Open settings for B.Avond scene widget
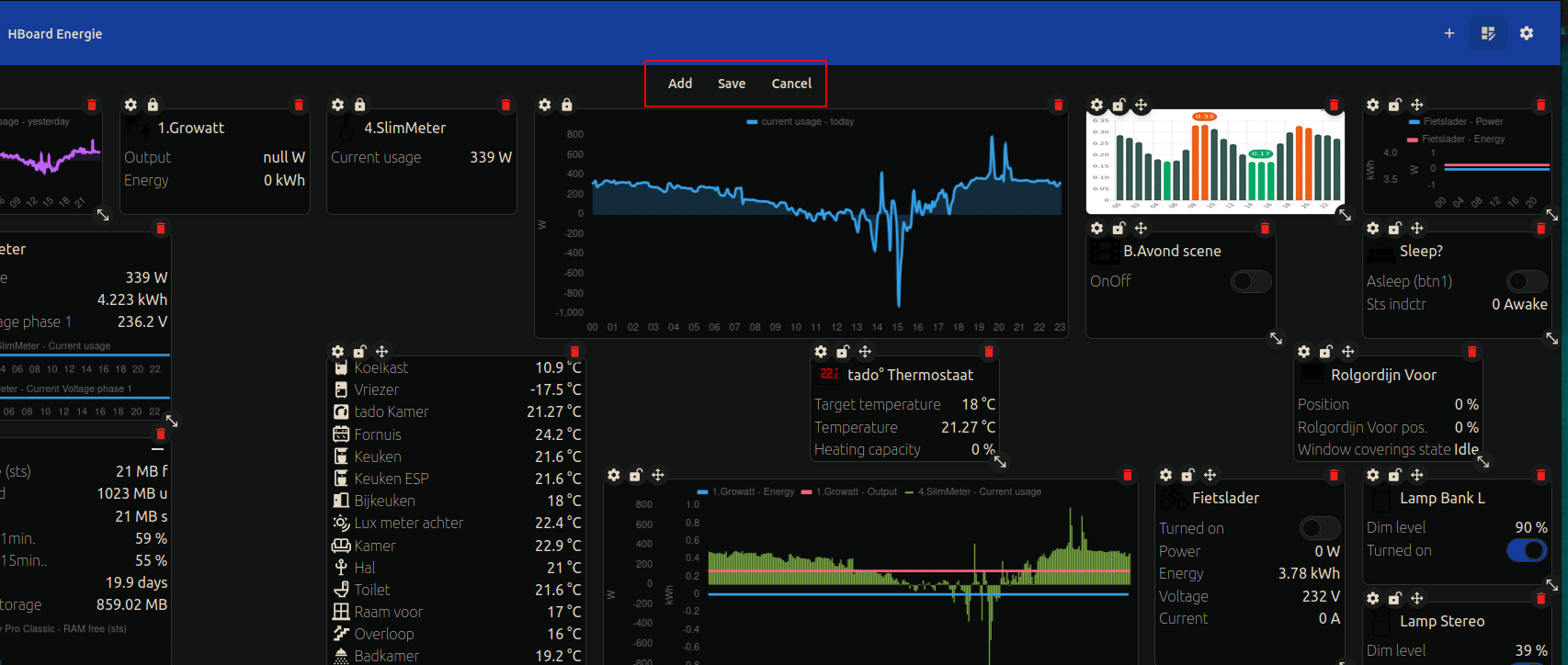Viewport: 1568px width, 665px height. [x=1096, y=228]
